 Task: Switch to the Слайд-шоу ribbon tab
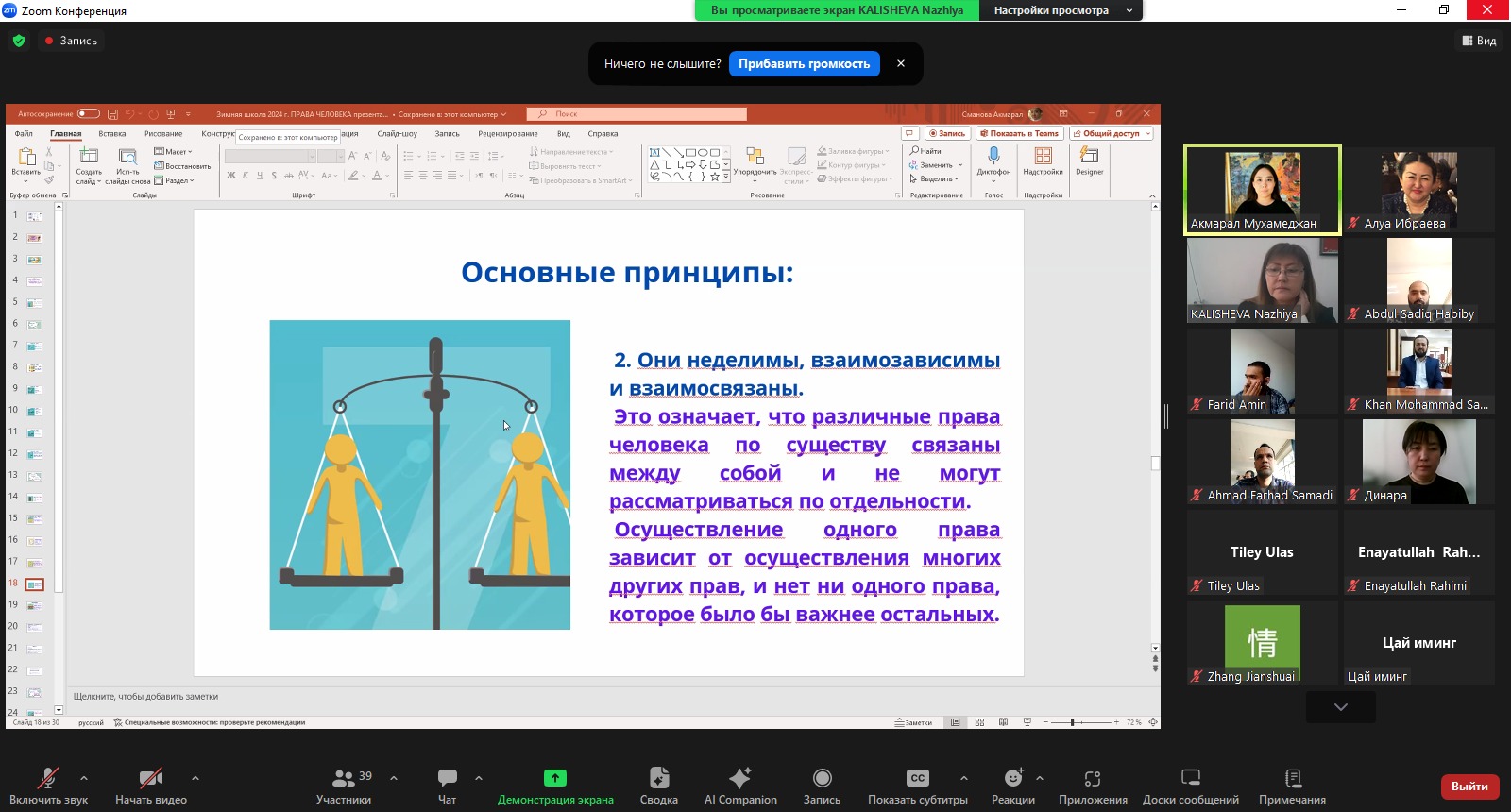[x=398, y=134]
